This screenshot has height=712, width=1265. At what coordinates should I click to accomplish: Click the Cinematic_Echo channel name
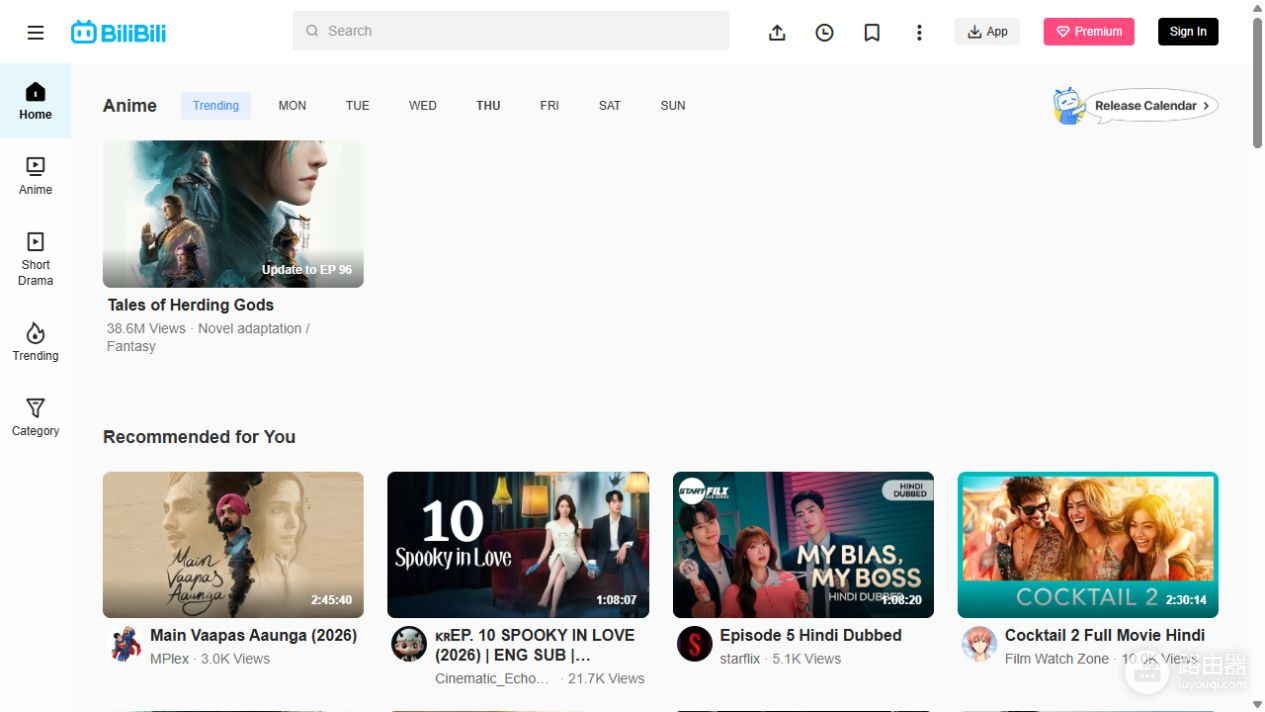tap(492, 679)
